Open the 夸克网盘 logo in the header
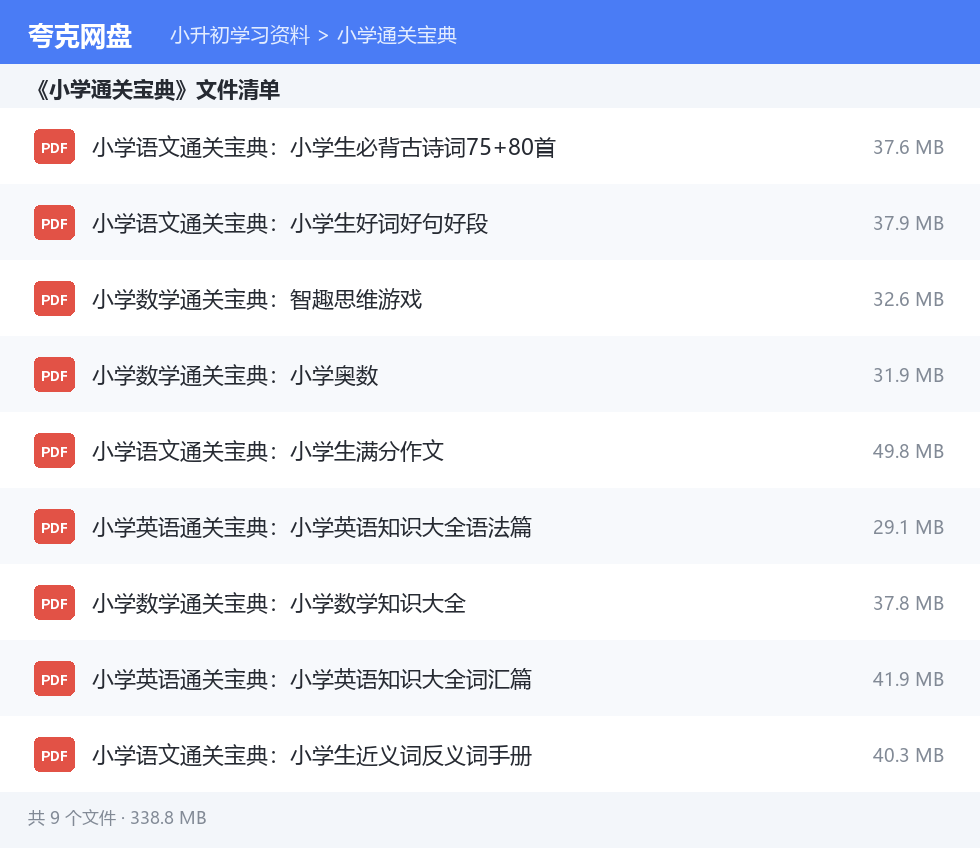 pos(80,36)
